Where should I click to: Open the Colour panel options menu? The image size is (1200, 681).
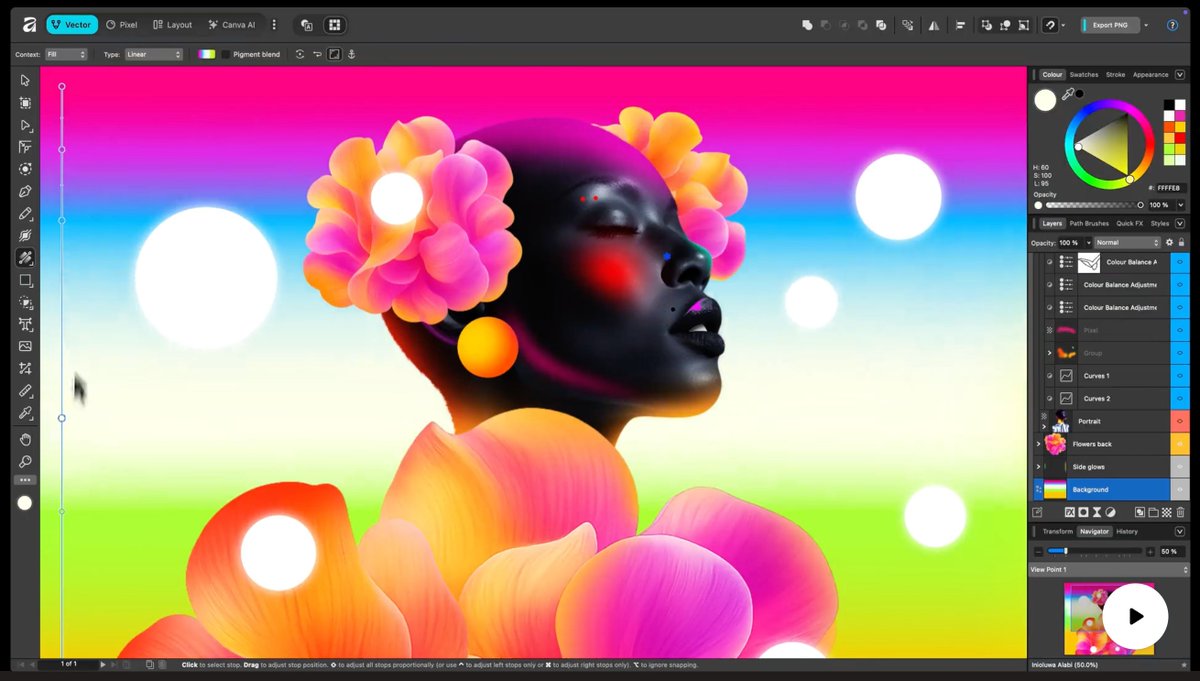1181,74
